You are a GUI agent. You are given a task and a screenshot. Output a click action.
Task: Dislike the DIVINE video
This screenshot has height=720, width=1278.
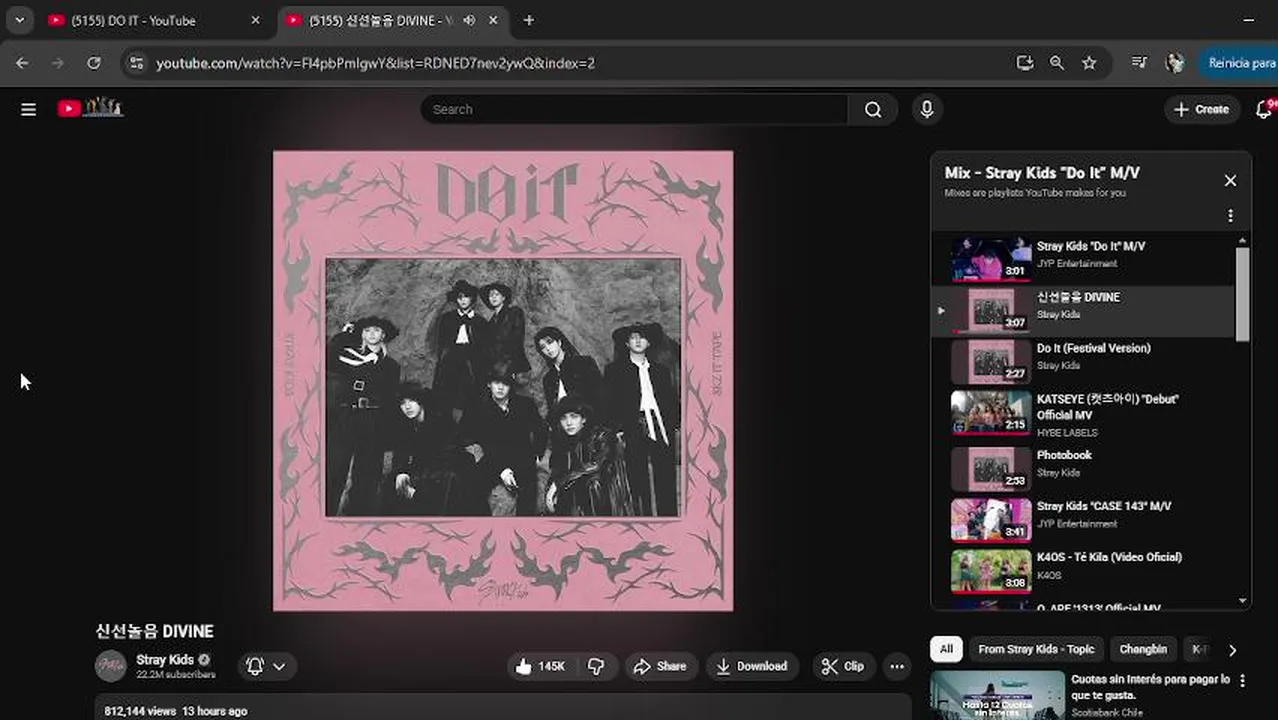tap(596, 666)
